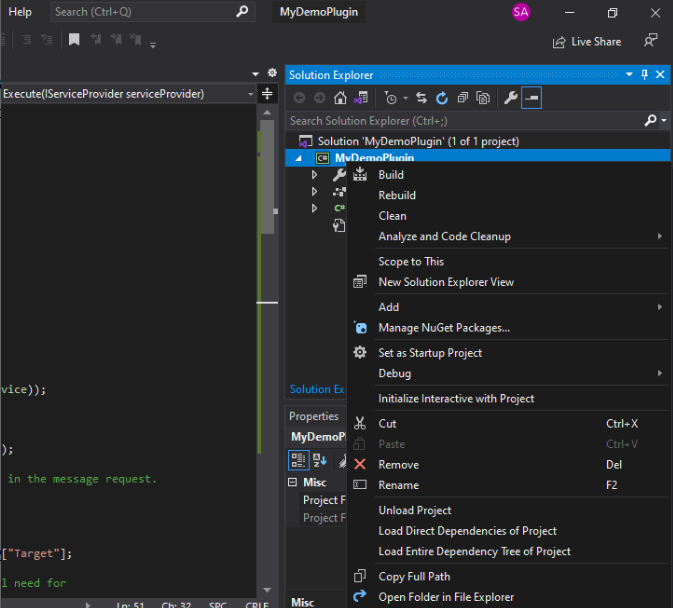Image resolution: width=673 pixels, height=608 pixels.
Task: Choose Open Folder in File Explorer
Action: [509, 597]
